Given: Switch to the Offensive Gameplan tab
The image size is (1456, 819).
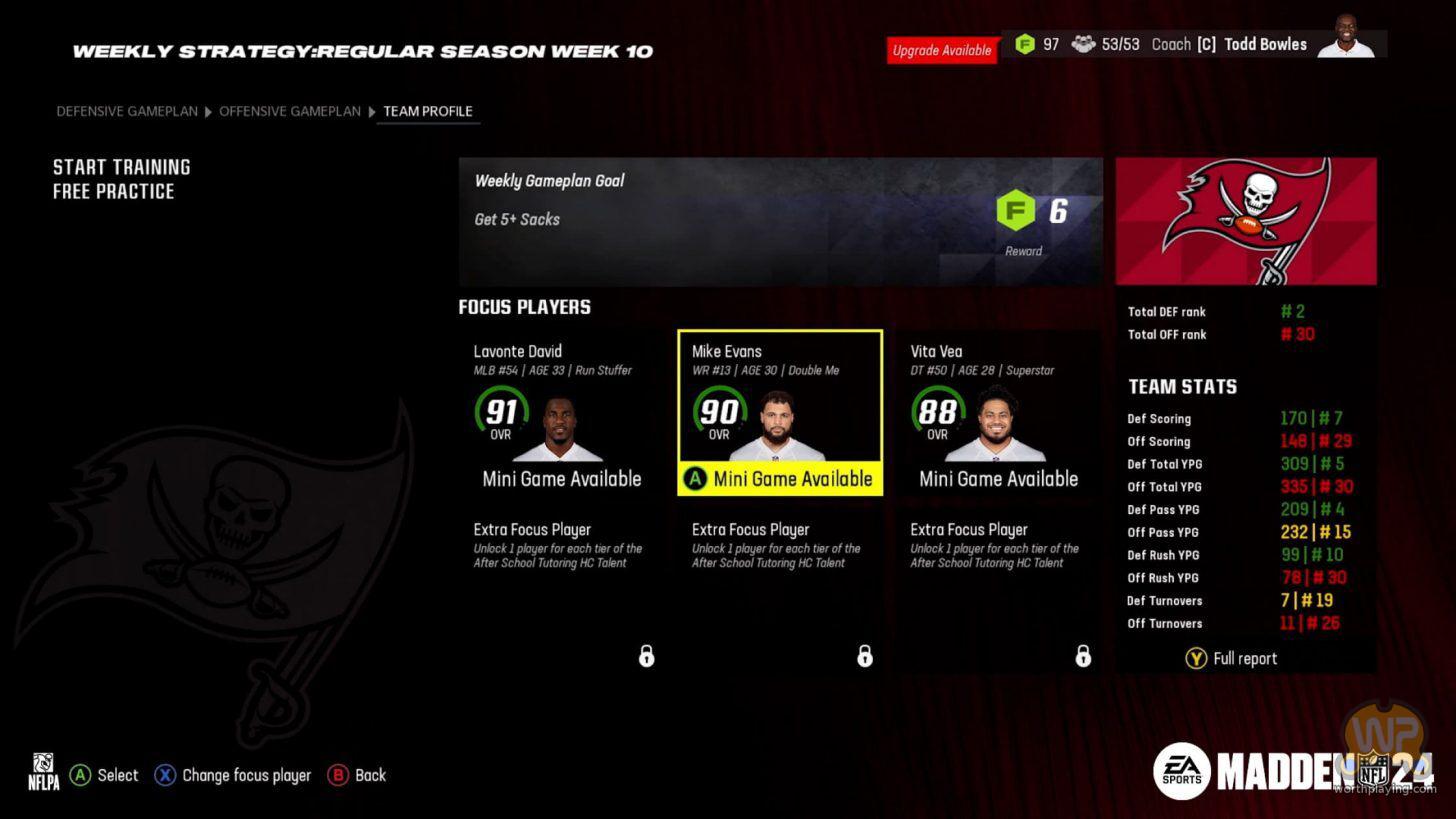Looking at the screenshot, I should pos(290,111).
